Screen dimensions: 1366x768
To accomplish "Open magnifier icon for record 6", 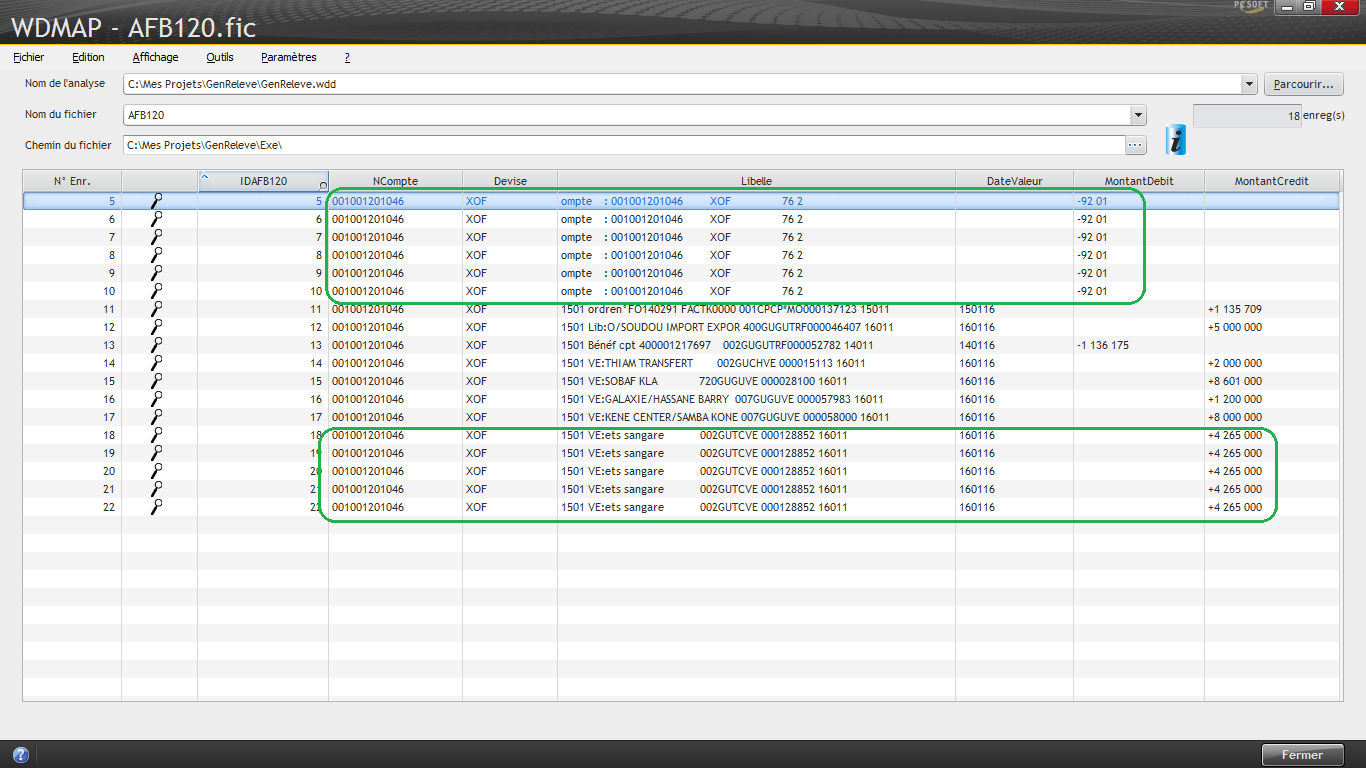I will pyautogui.click(x=157, y=219).
